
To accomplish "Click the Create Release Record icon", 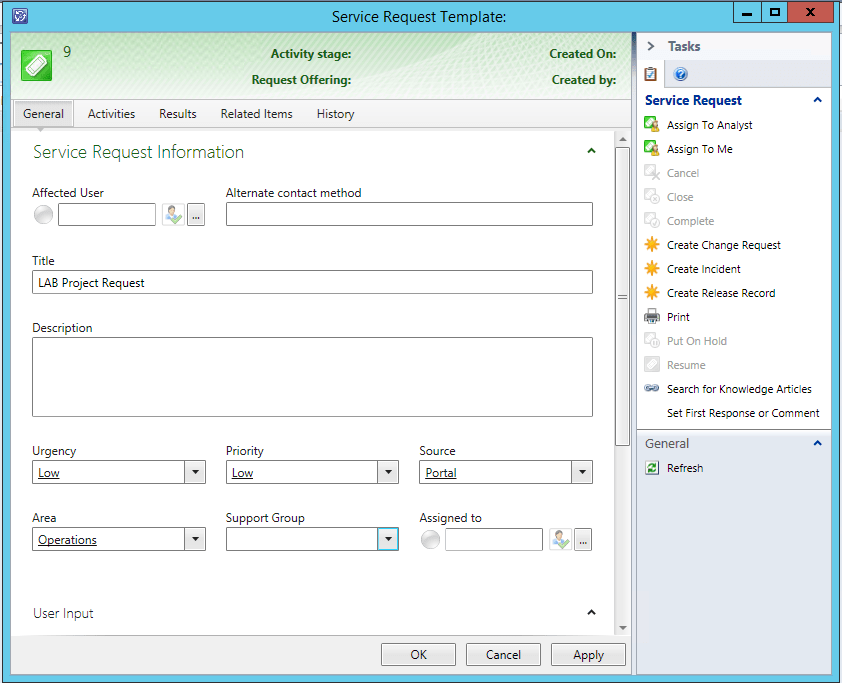I will (652, 293).
